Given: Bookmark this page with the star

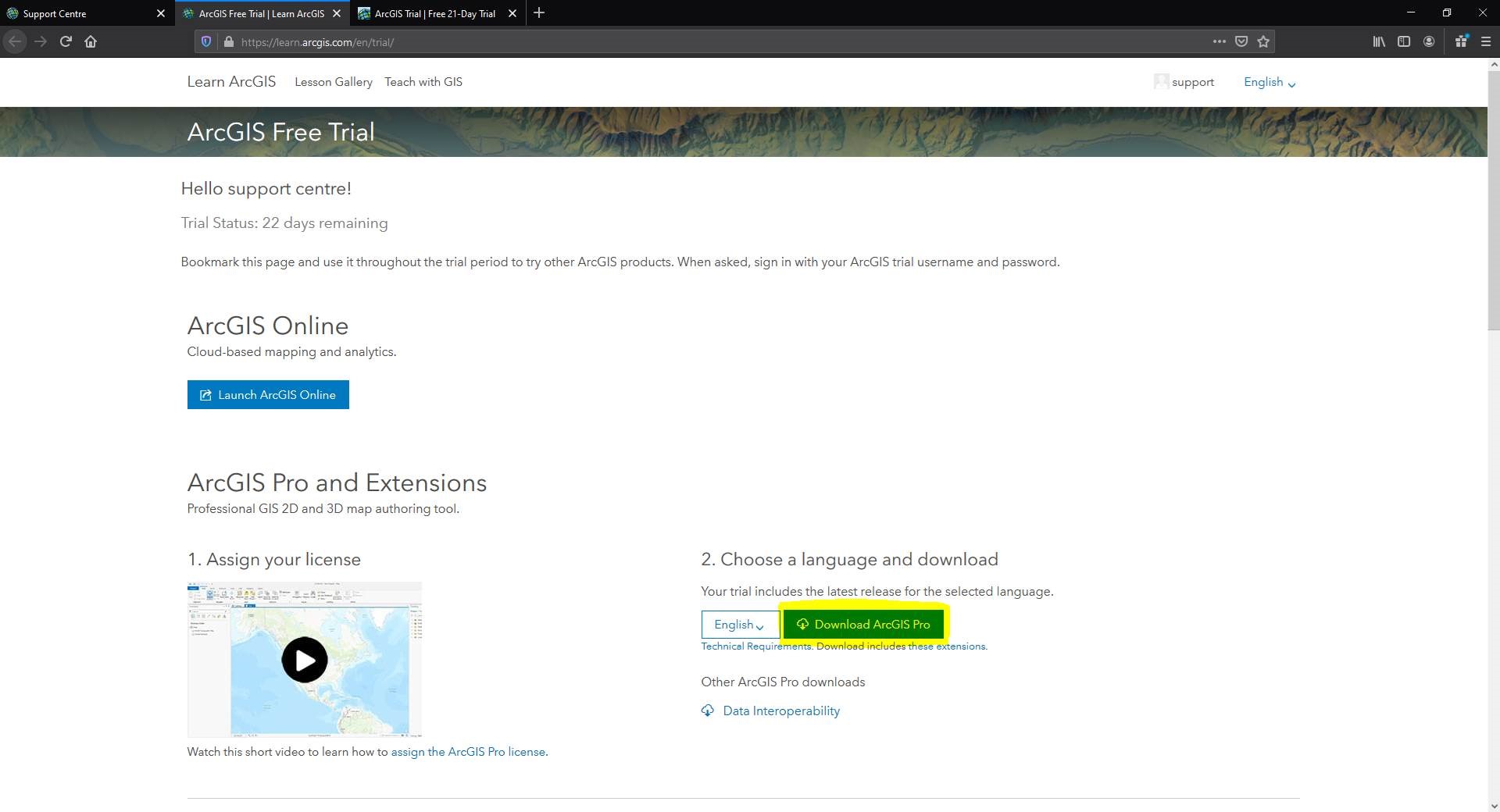Looking at the screenshot, I should click(1263, 41).
